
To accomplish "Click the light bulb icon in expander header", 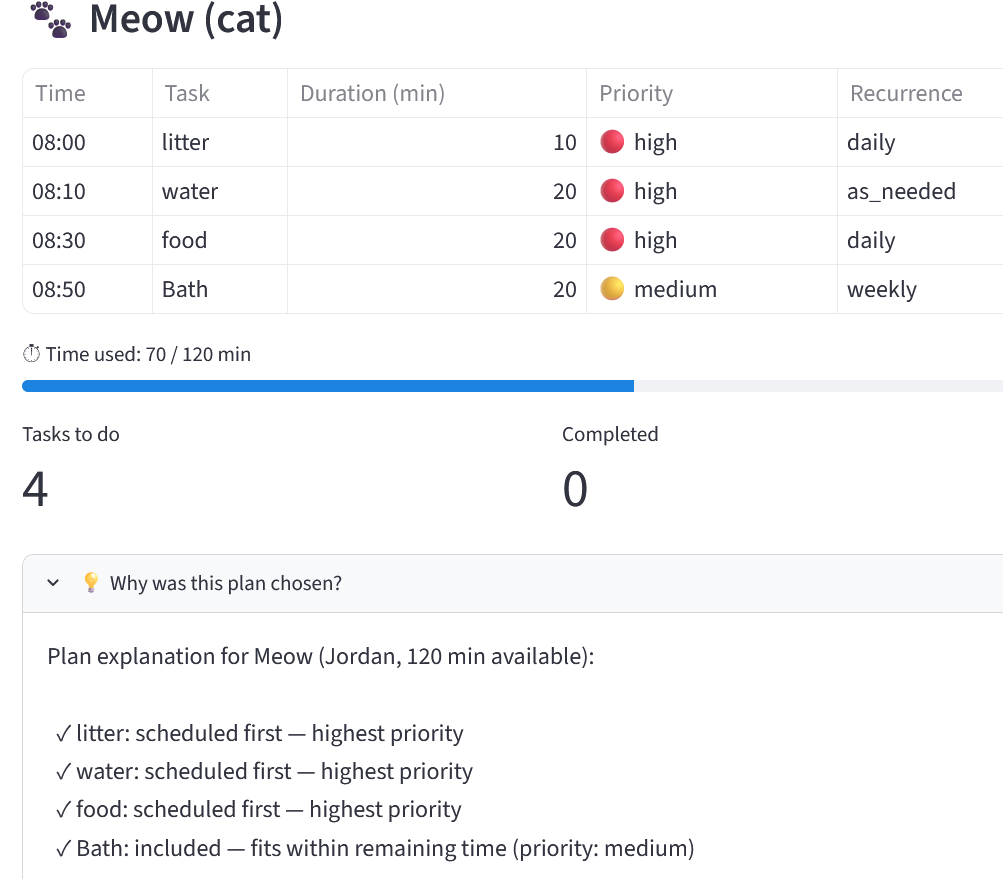I will coord(91,583).
